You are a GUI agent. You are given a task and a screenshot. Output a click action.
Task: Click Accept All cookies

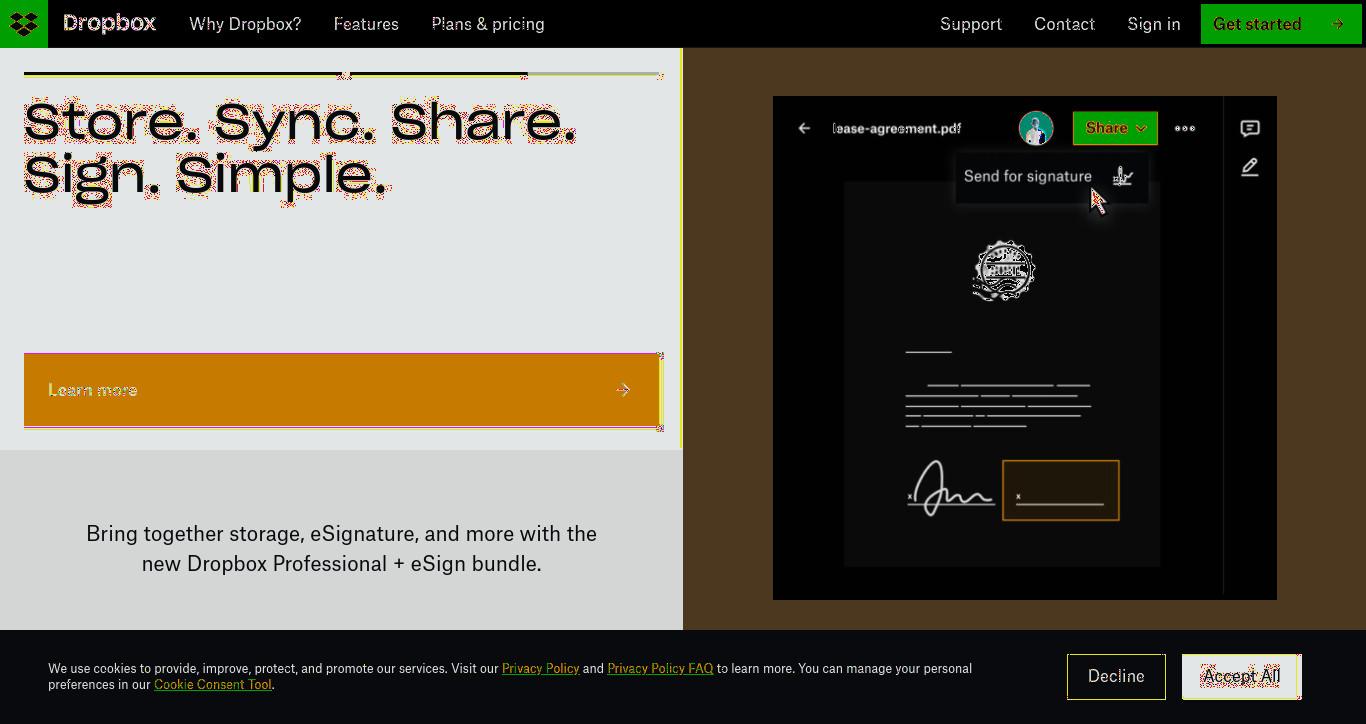tap(1241, 677)
